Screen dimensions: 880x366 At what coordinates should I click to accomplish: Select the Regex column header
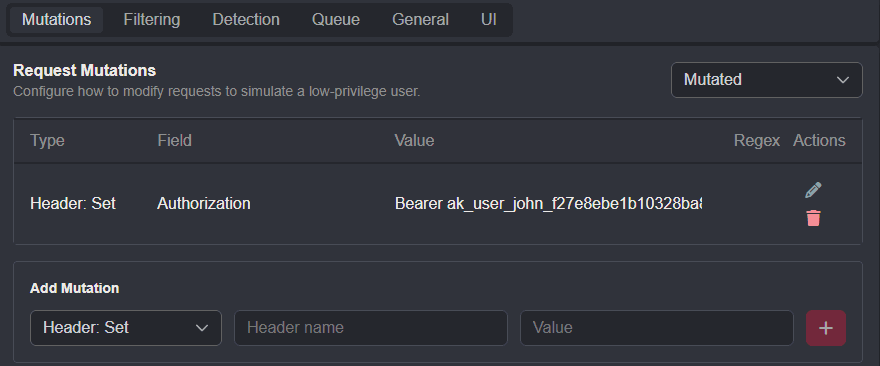click(757, 140)
